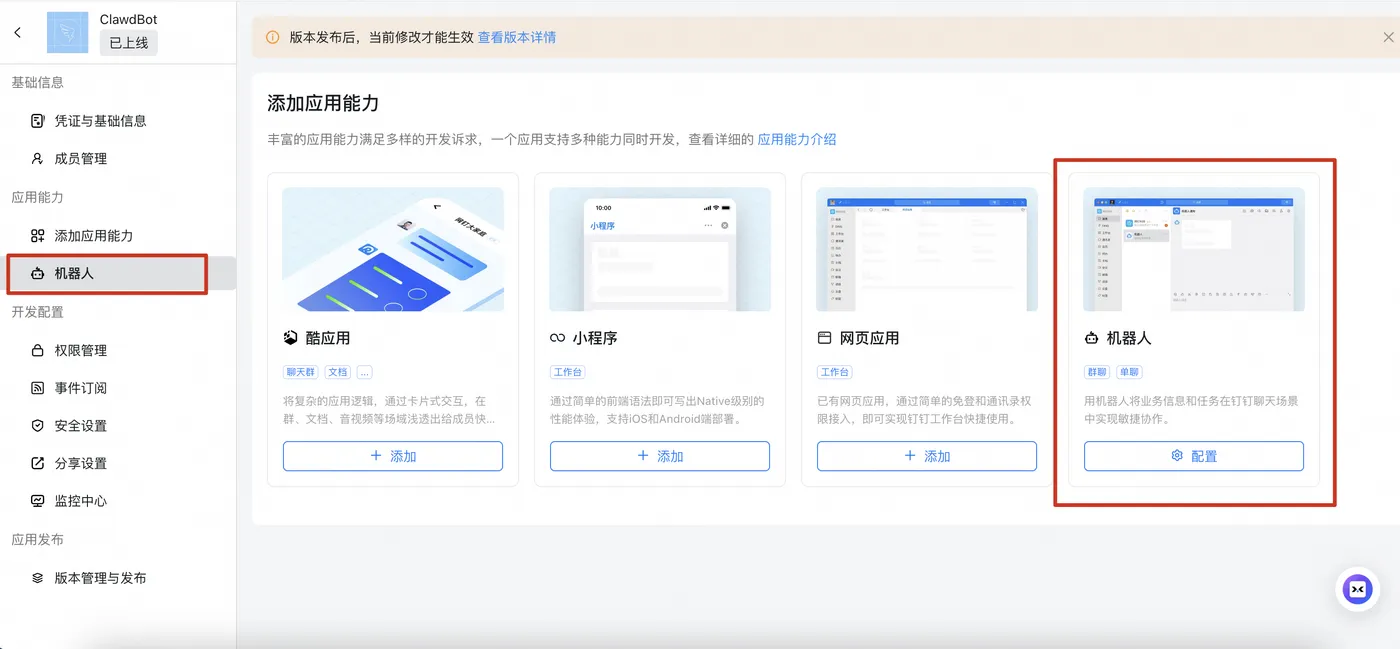Click the 添加应用能力 page heading

tap(323, 104)
